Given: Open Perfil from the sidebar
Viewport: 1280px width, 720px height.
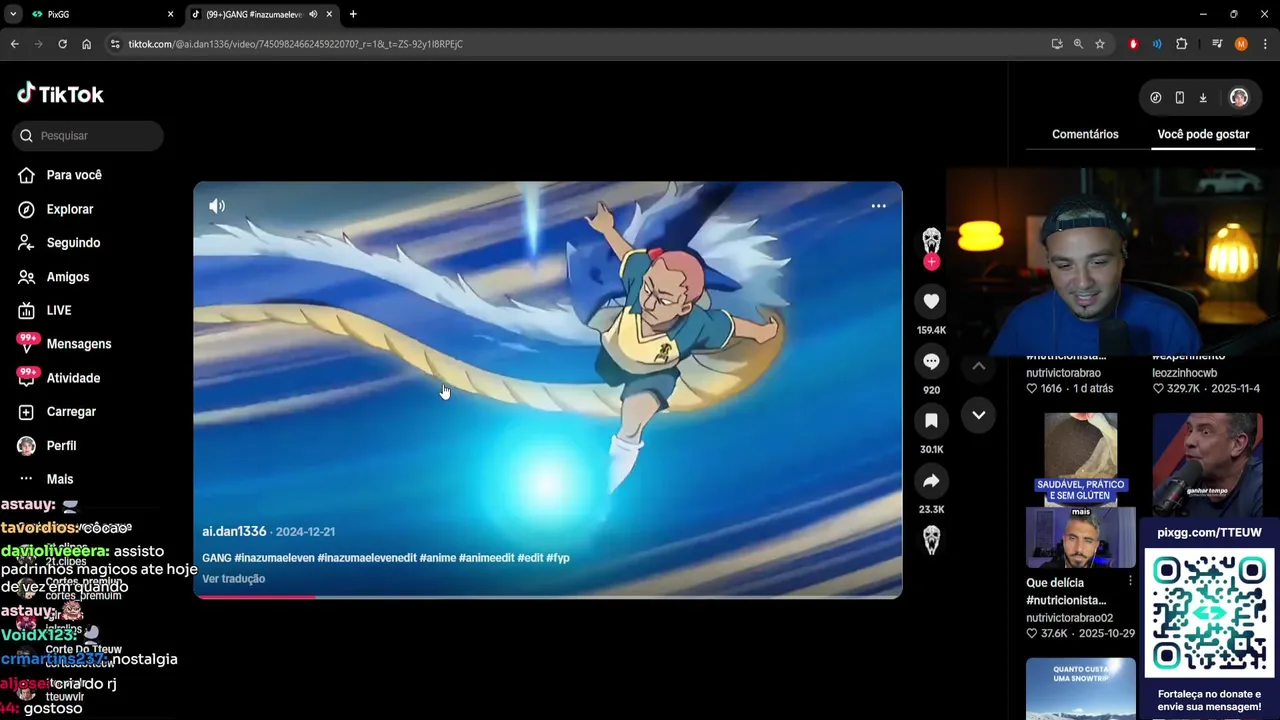Looking at the screenshot, I should 47,446.
